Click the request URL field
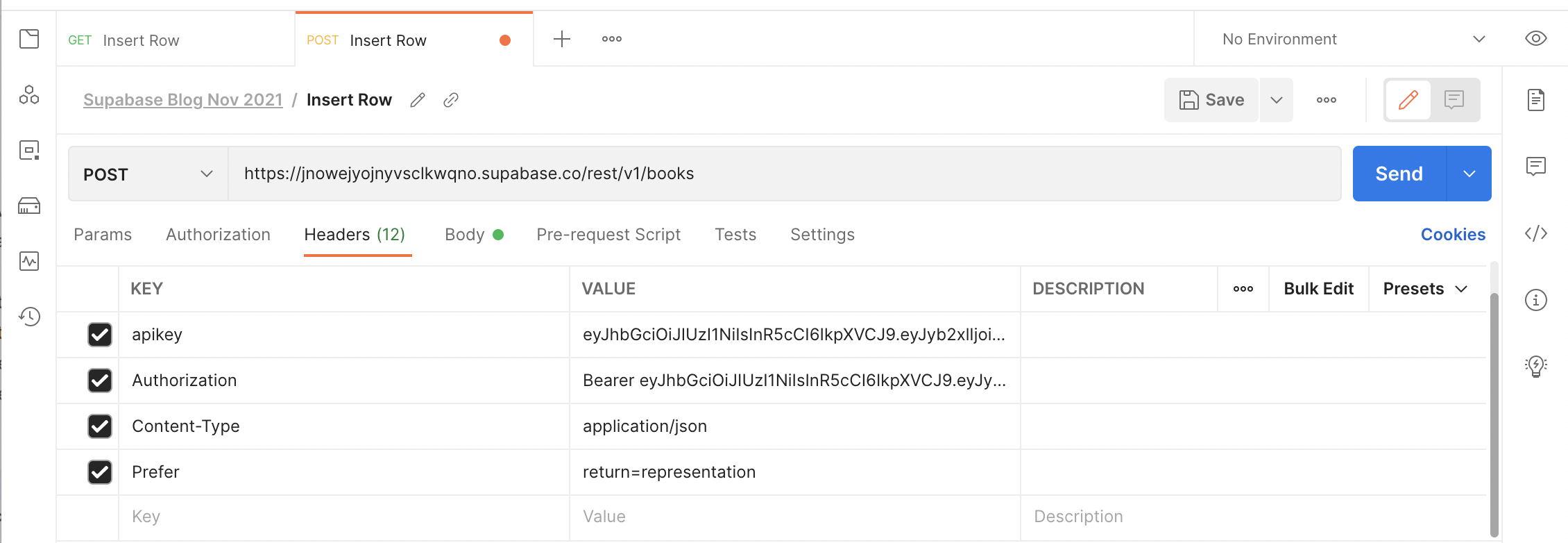The width and height of the screenshot is (1568, 543). [x=784, y=174]
